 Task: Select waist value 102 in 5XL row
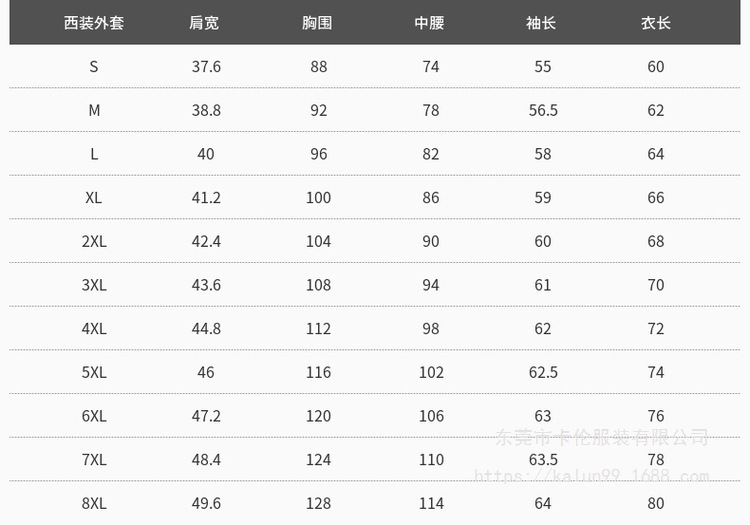(431, 373)
